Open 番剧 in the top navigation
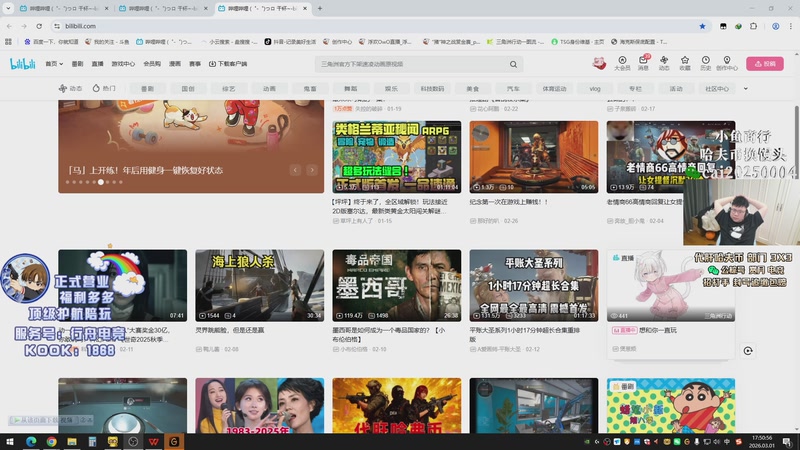Viewport: 800px width, 450px height. pyautogui.click(x=77, y=64)
